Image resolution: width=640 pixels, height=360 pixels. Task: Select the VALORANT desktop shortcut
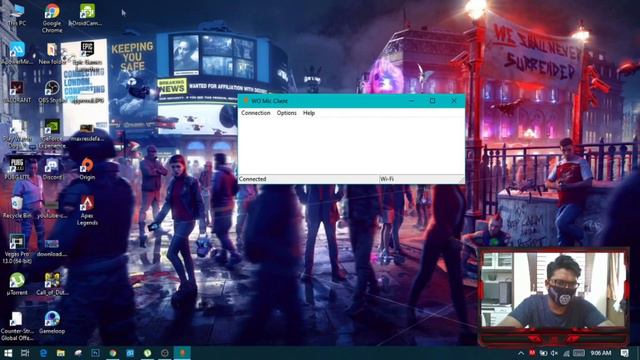pyautogui.click(x=17, y=92)
